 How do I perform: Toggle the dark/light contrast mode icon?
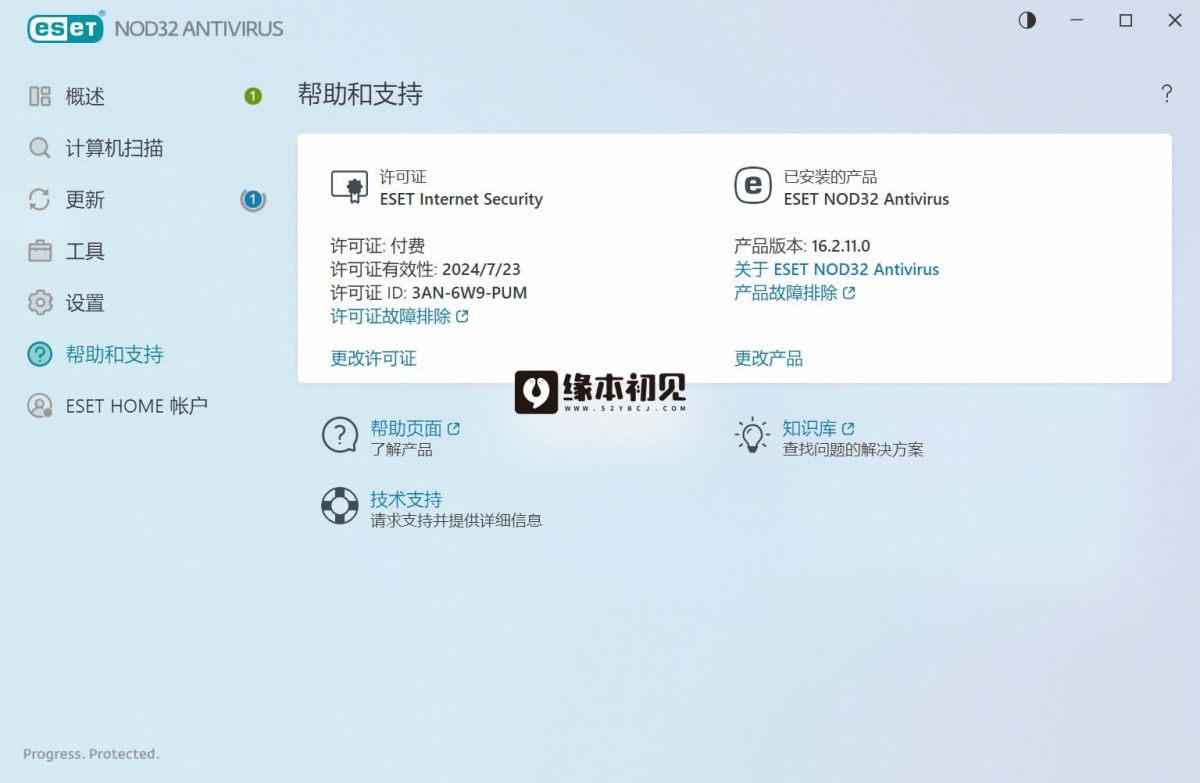(x=1027, y=20)
